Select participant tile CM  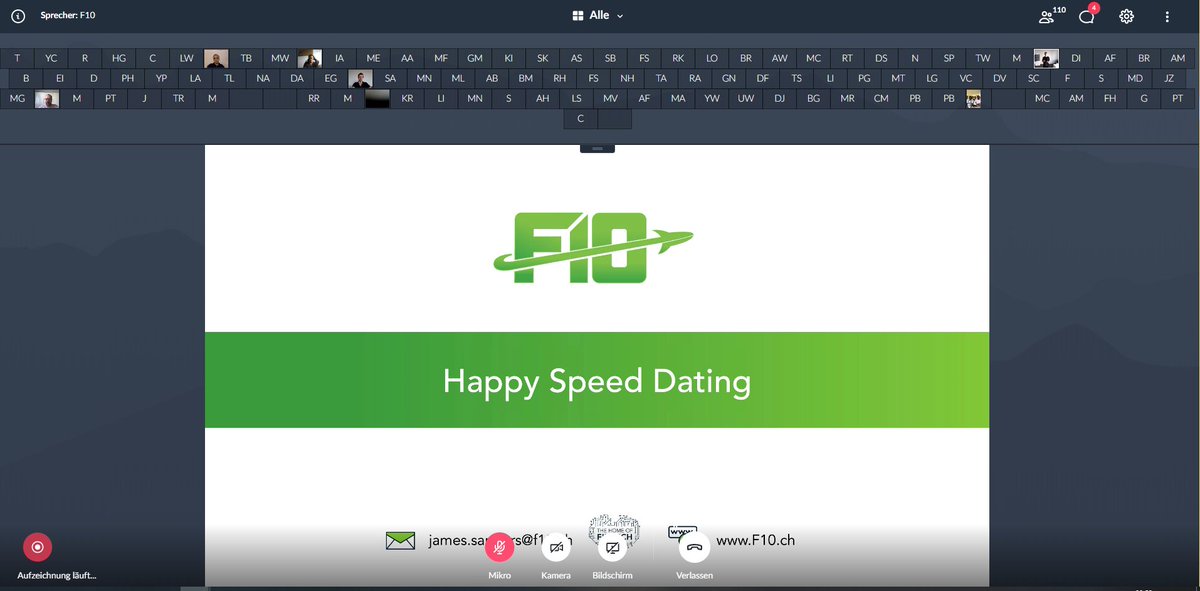[x=881, y=98]
